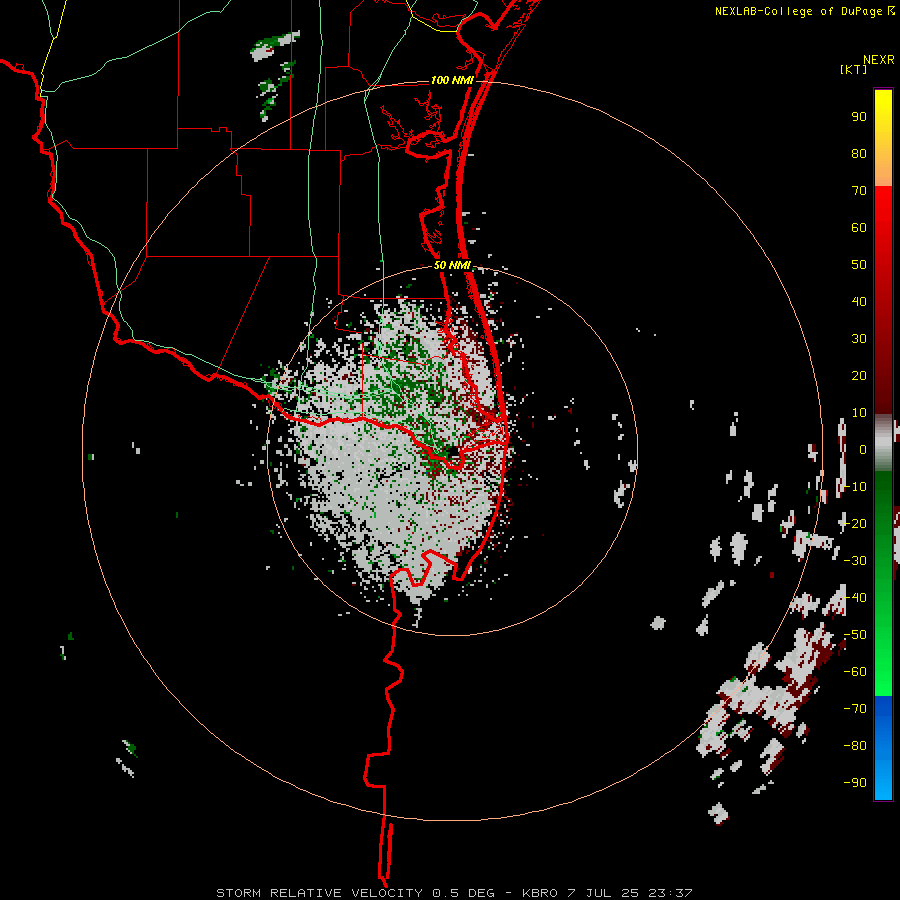This screenshot has height=900, width=900.
Task: Click the Storm Relative Velocity caption text
Action: (x=454, y=893)
